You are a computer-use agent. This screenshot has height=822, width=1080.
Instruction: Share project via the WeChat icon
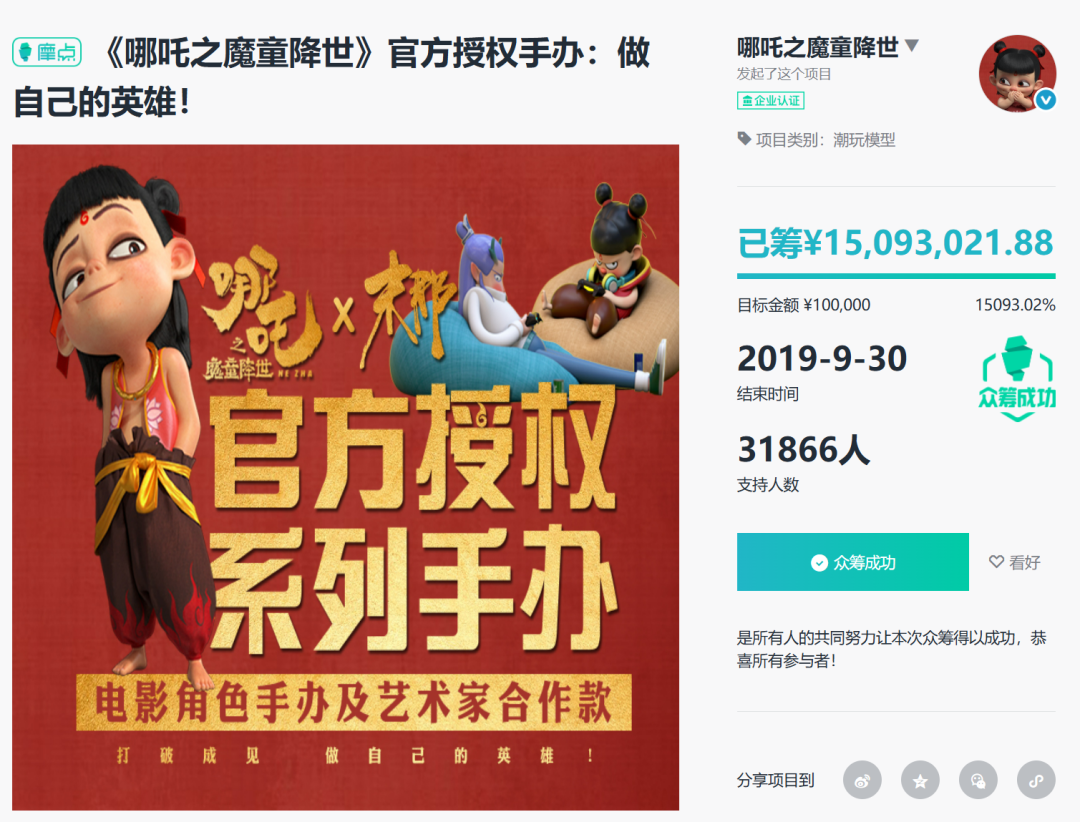[x=978, y=780]
